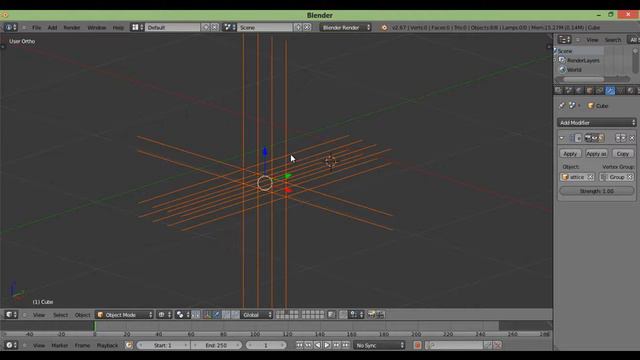Image resolution: width=640 pixels, height=360 pixels.
Task: Open the timeline editor type selector
Action: (11, 345)
